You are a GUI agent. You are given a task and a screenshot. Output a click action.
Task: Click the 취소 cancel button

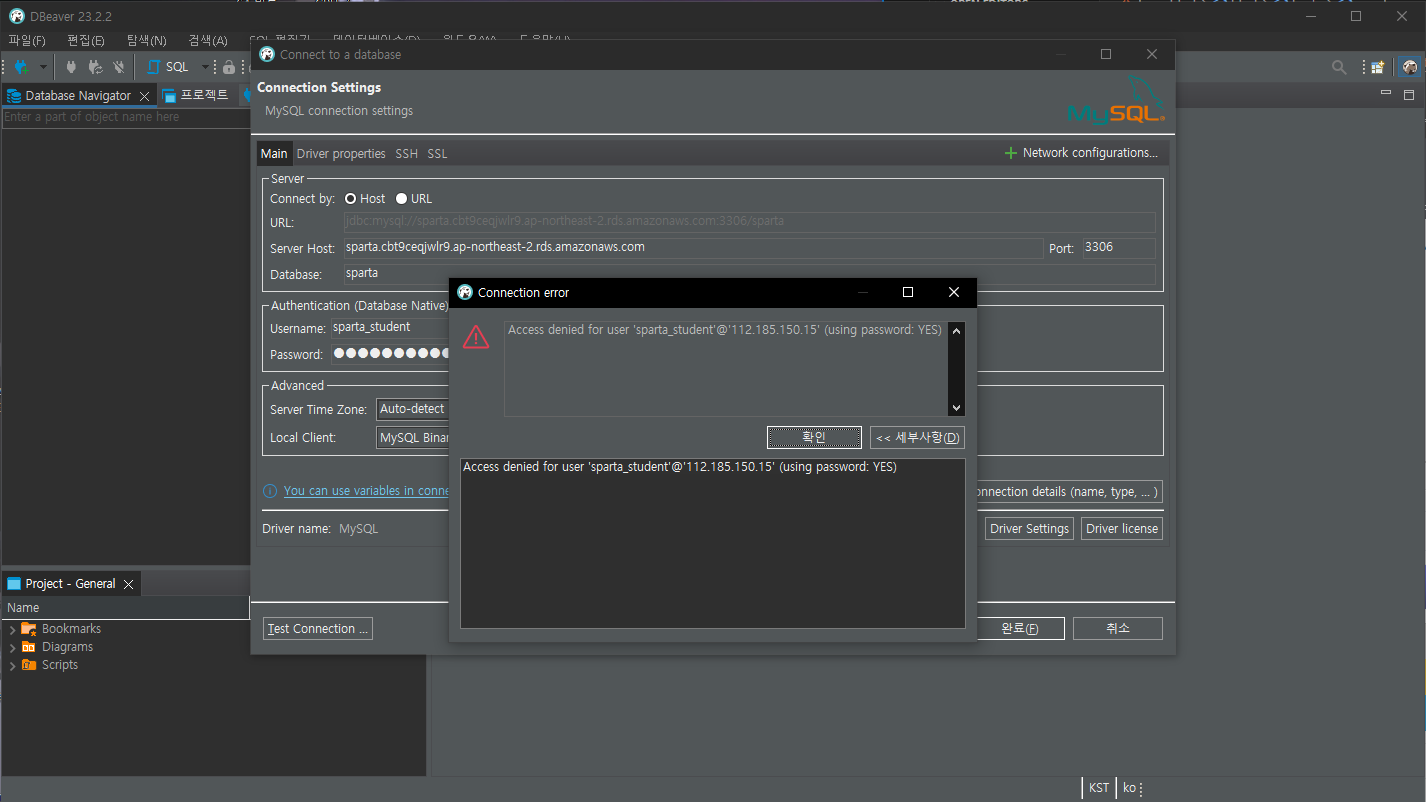[1118, 629]
